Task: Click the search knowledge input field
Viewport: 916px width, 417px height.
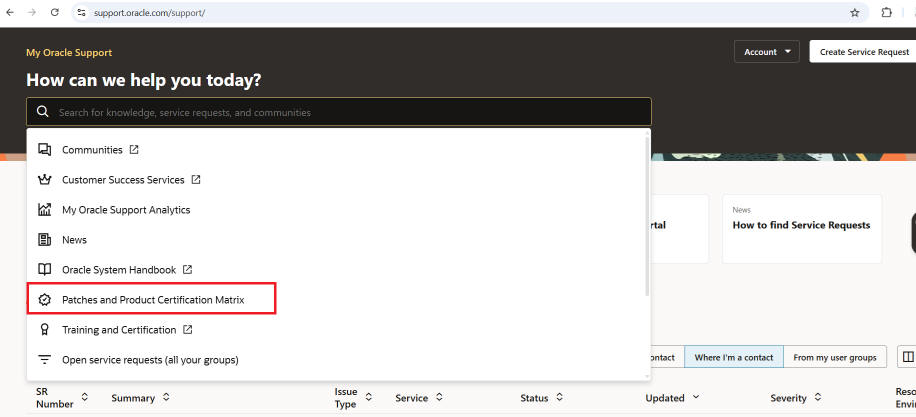Action: tap(339, 112)
